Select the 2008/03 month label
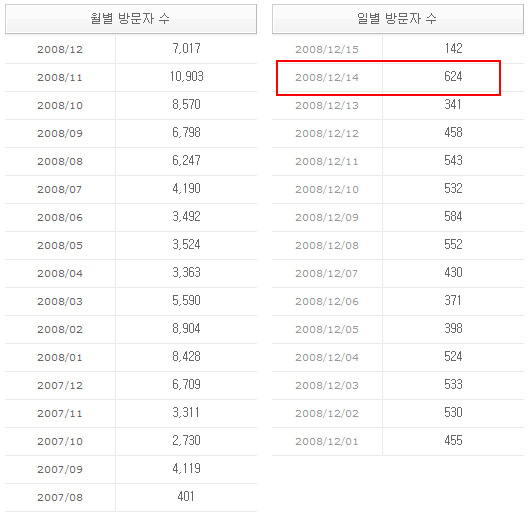Viewport: 529px width, 519px height. [60, 302]
